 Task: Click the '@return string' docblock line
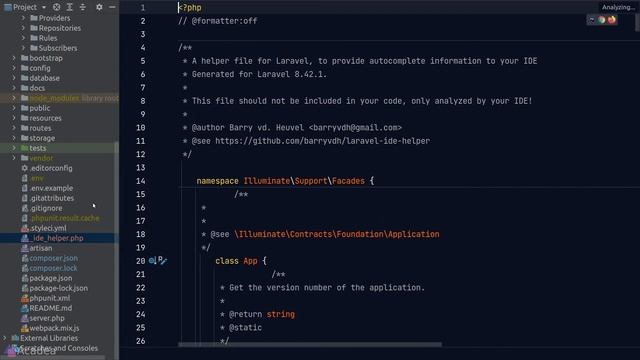(x=262, y=314)
